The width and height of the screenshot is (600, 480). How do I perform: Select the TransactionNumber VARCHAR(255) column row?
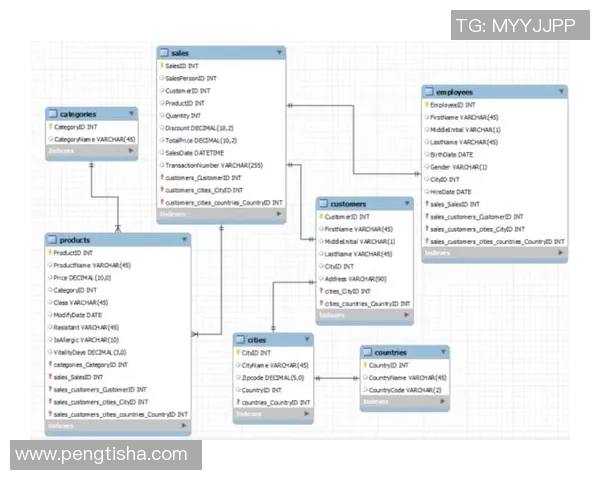tap(213, 165)
